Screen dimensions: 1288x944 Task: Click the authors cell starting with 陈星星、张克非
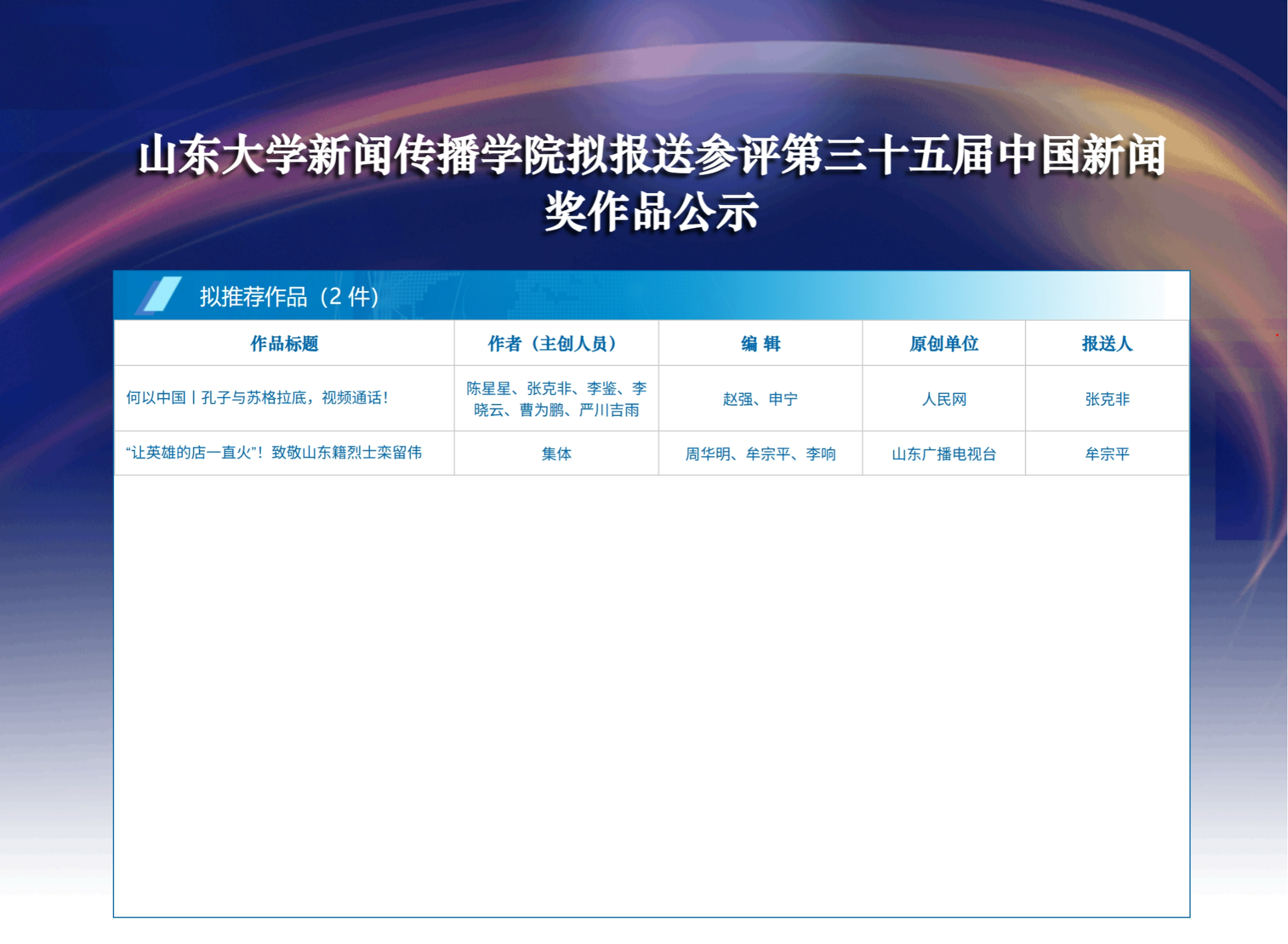click(556, 399)
